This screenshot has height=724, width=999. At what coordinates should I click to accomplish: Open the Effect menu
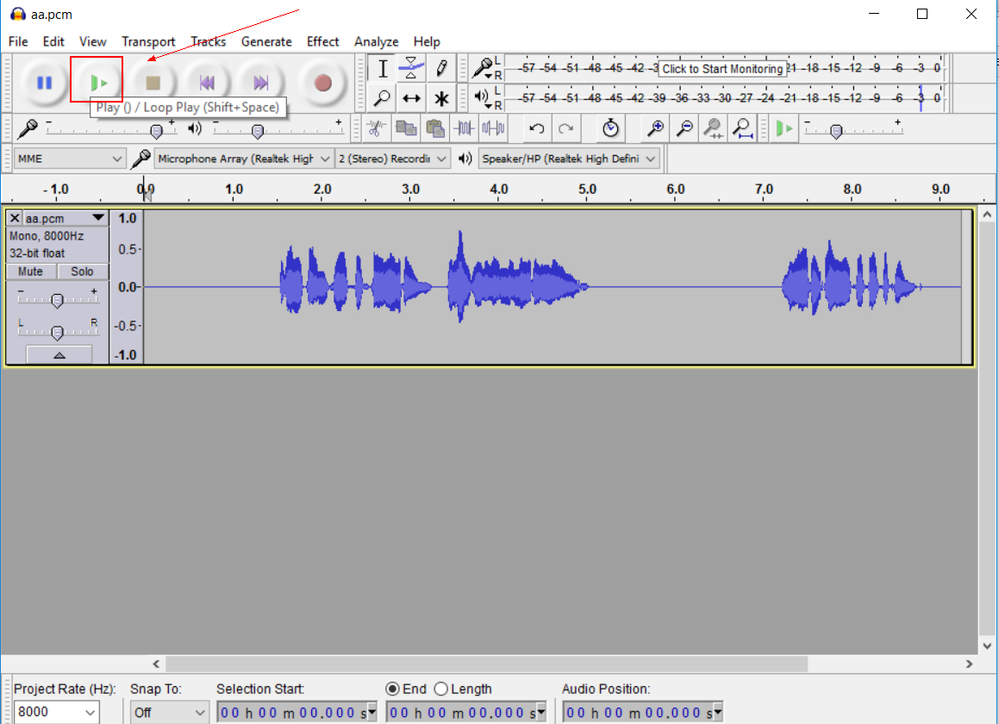(322, 41)
